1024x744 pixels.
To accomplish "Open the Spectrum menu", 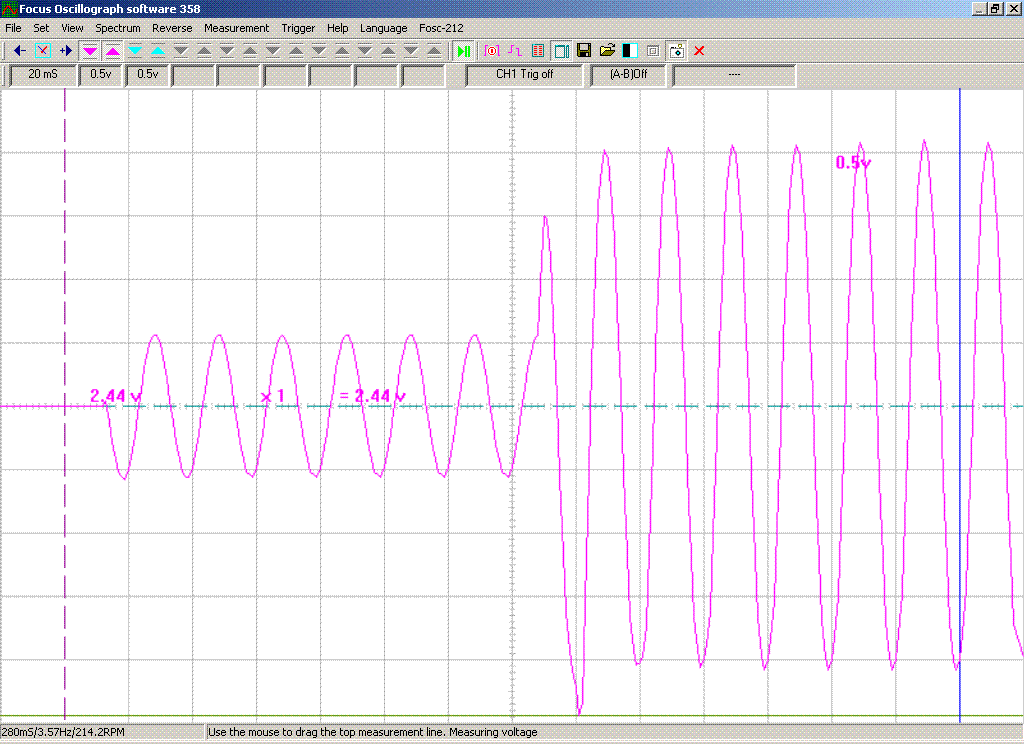I will (118, 28).
